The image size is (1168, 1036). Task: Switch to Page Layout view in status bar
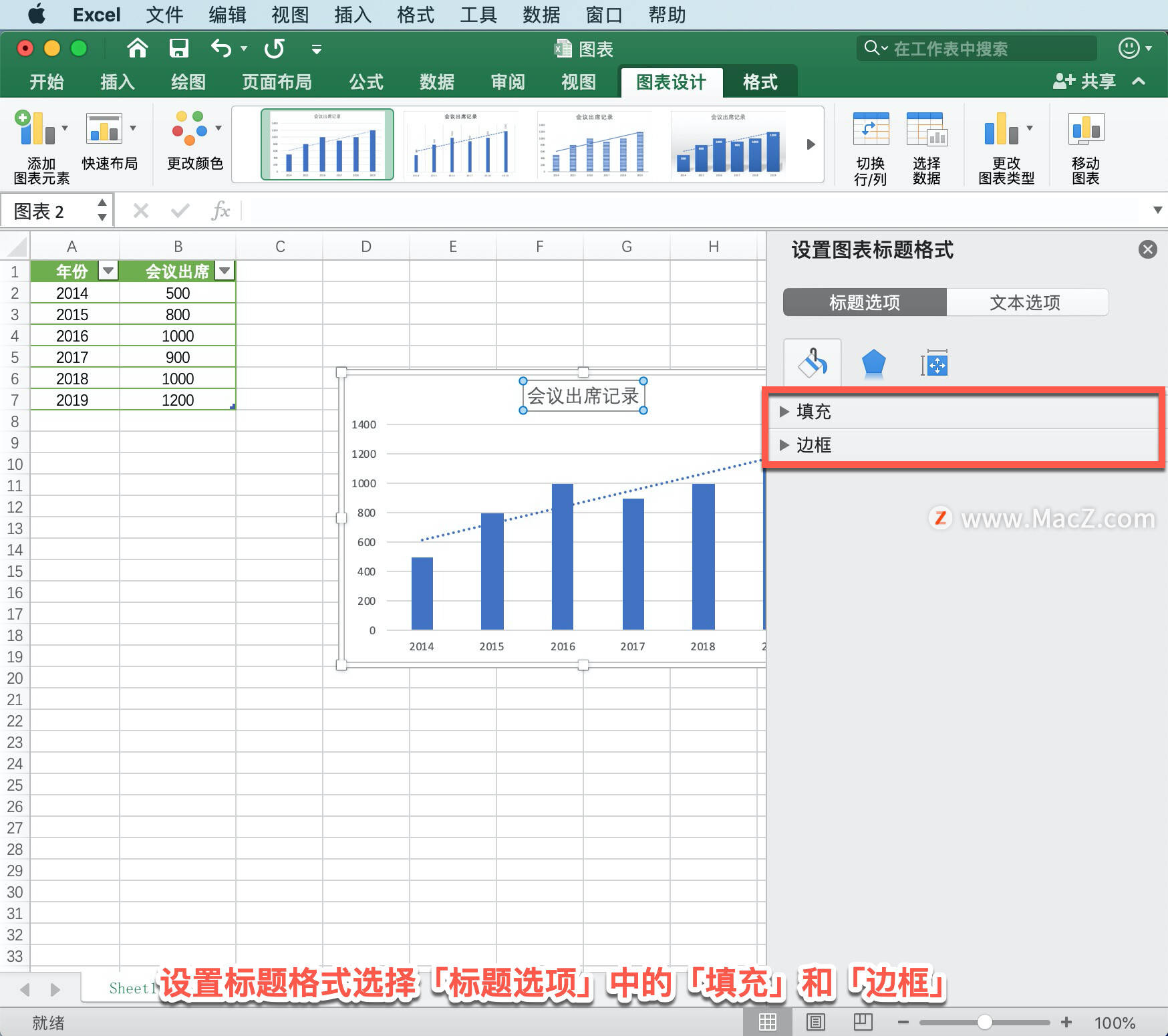pos(815,1022)
